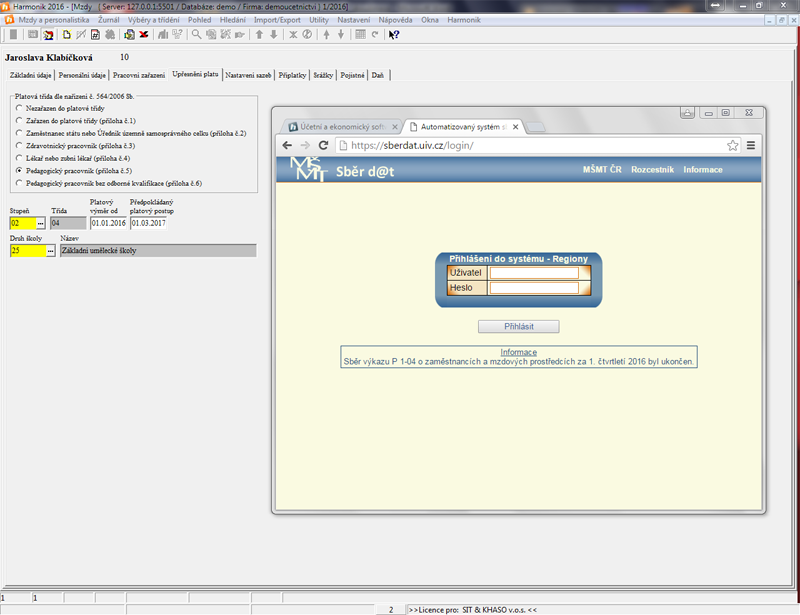Click the Uživatel username input field
Image resolution: width=800 pixels, height=615 pixels.
pos(534,273)
